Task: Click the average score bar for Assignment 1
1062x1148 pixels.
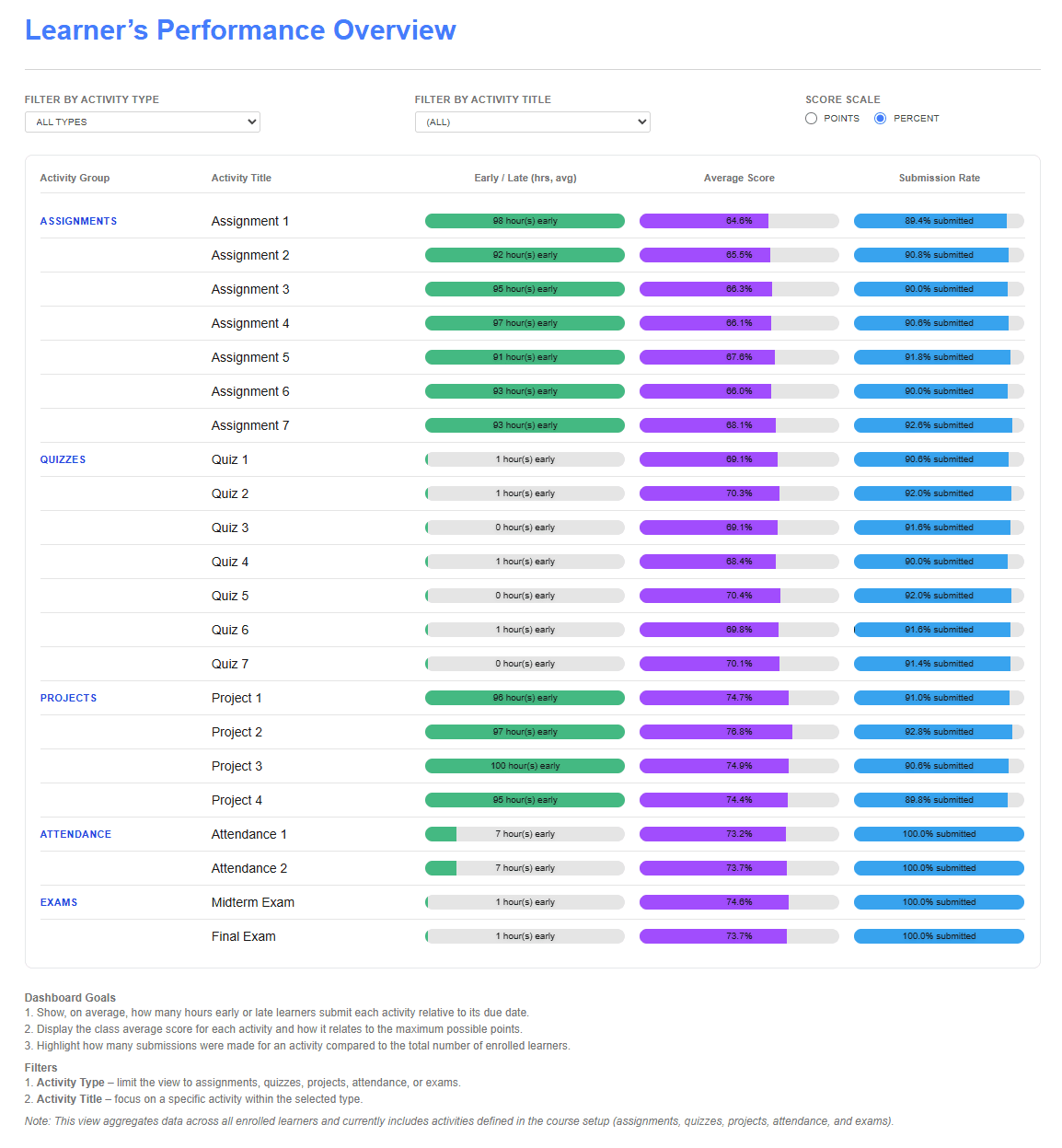Action: 739,221
